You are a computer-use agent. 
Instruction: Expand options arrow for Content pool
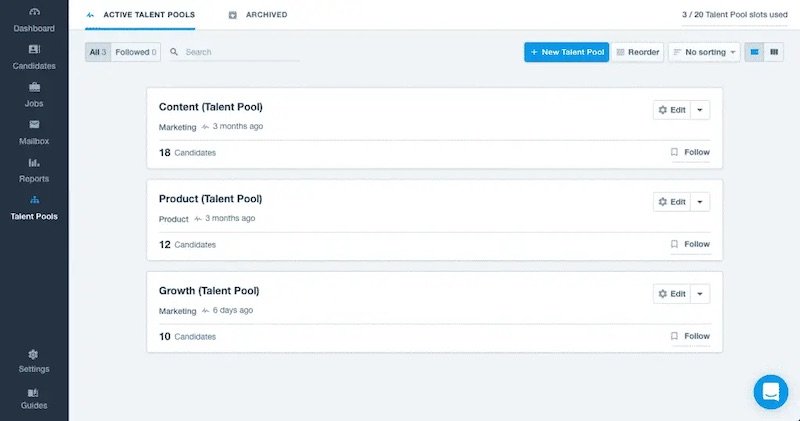click(700, 110)
